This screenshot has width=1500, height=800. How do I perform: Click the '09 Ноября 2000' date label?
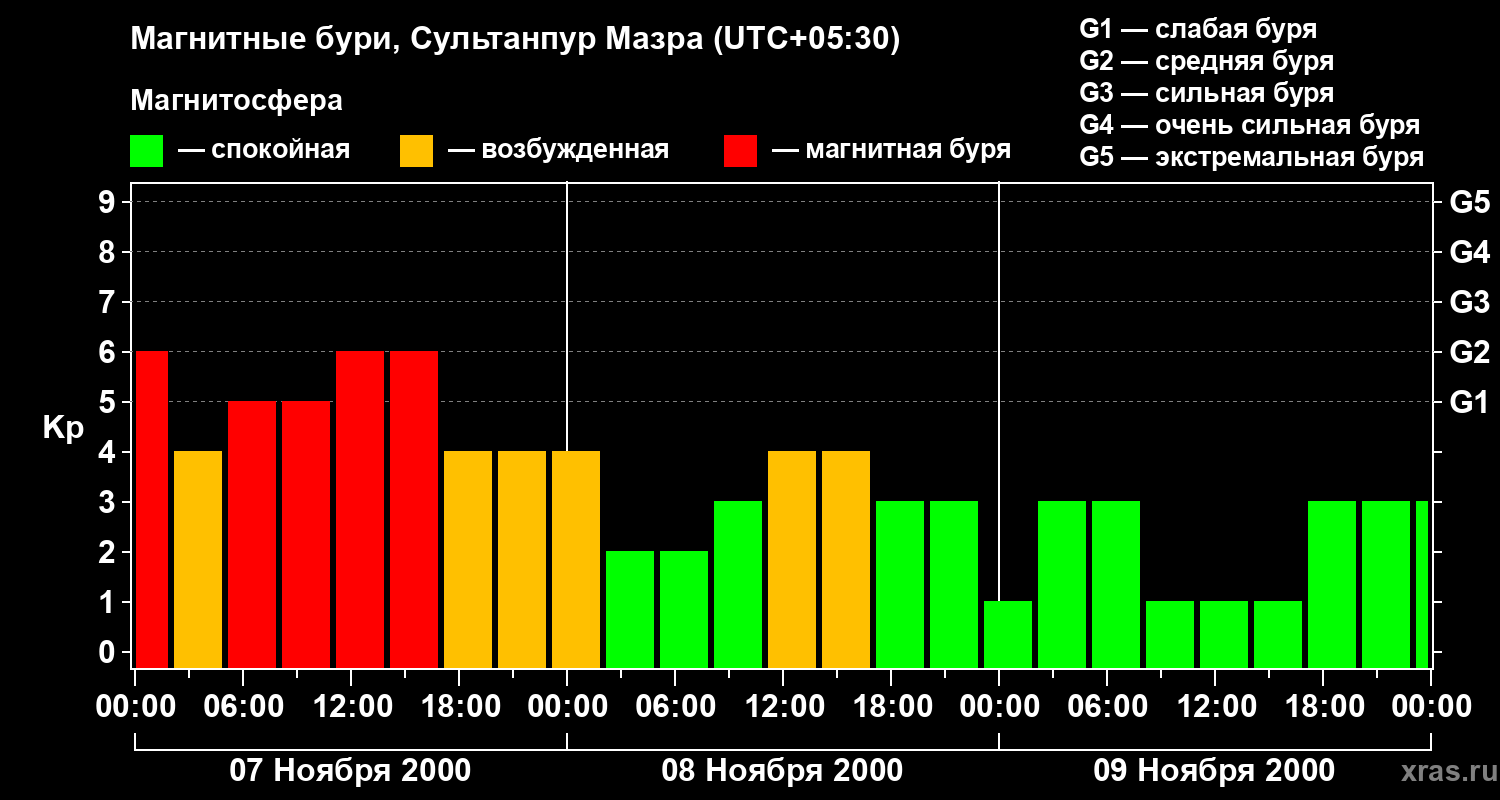coord(1214,770)
